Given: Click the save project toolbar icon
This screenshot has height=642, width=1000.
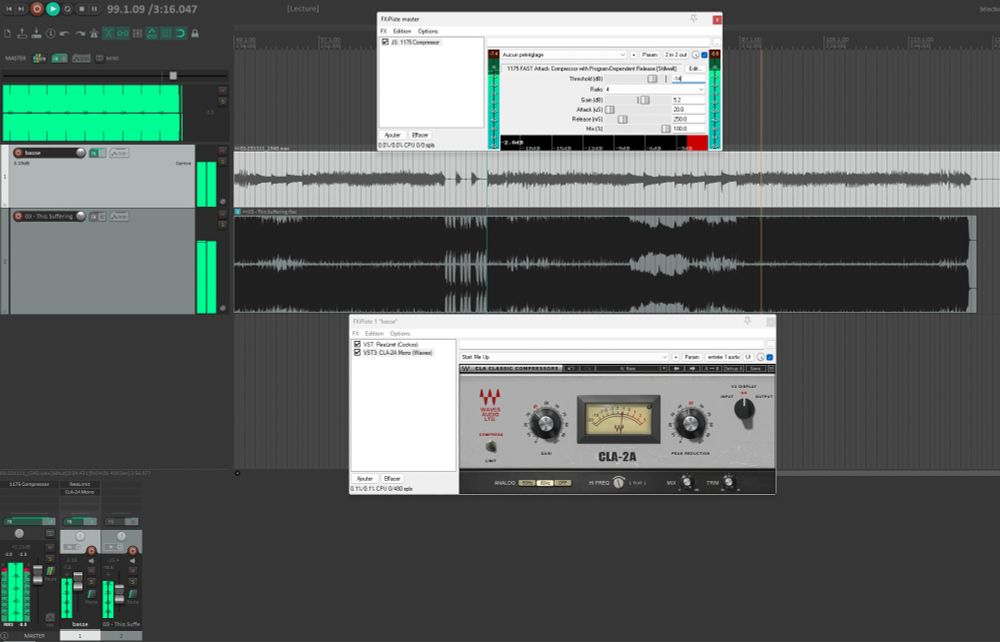Looking at the screenshot, I should 36,33.
